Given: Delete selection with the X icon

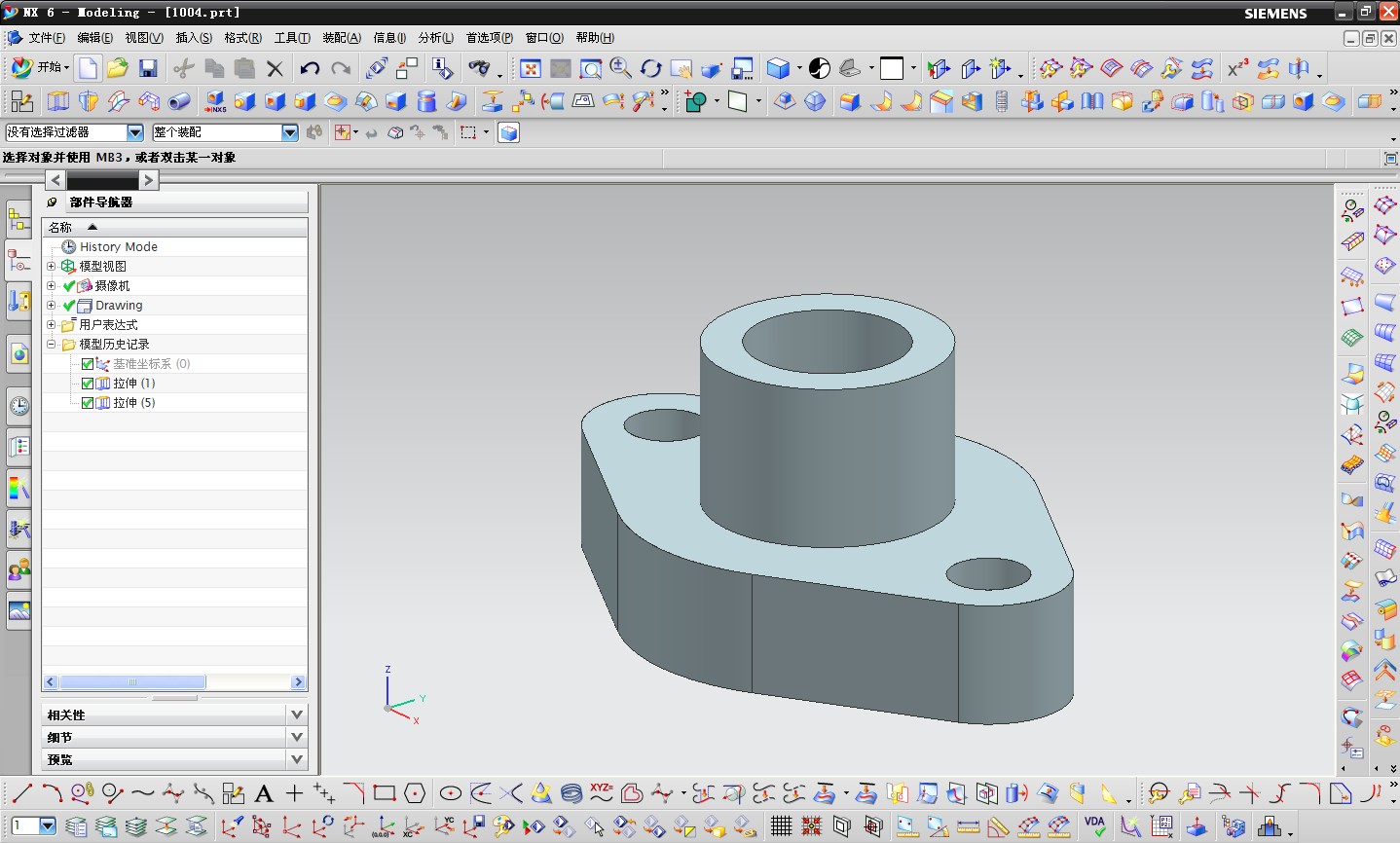Looking at the screenshot, I should pyautogui.click(x=275, y=68).
